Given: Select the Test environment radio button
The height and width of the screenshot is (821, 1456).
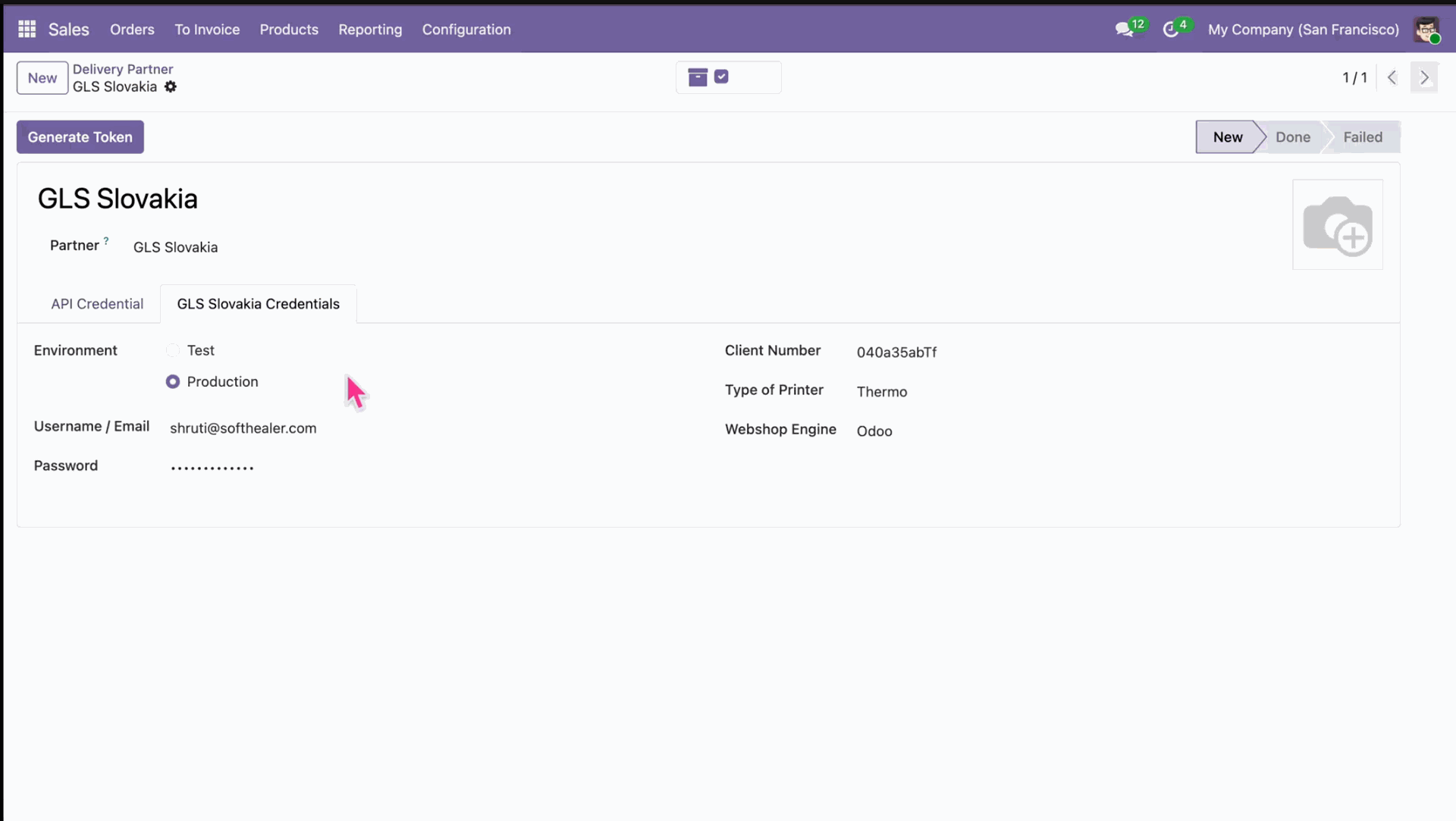Looking at the screenshot, I should (x=173, y=350).
